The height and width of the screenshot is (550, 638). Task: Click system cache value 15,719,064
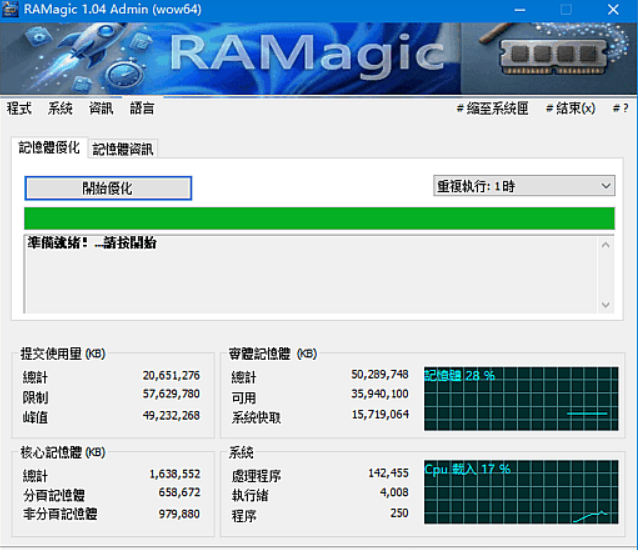380,415
